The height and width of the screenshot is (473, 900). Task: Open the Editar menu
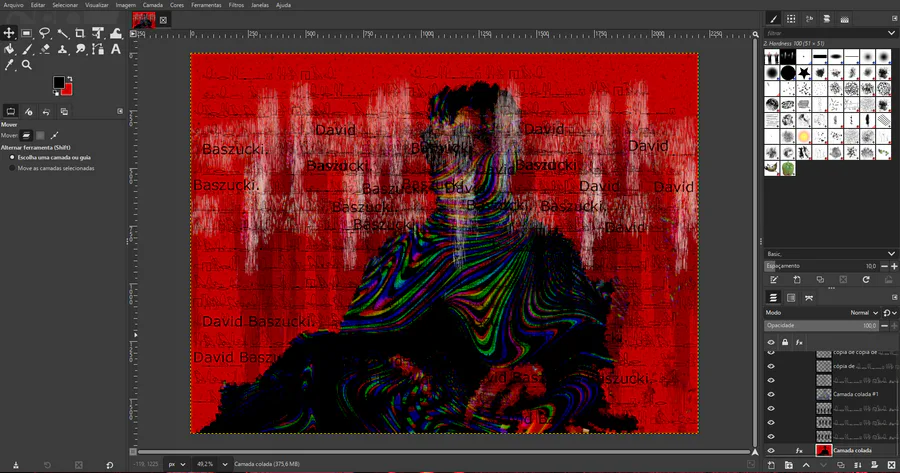pyautogui.click(x=38, y=5)
